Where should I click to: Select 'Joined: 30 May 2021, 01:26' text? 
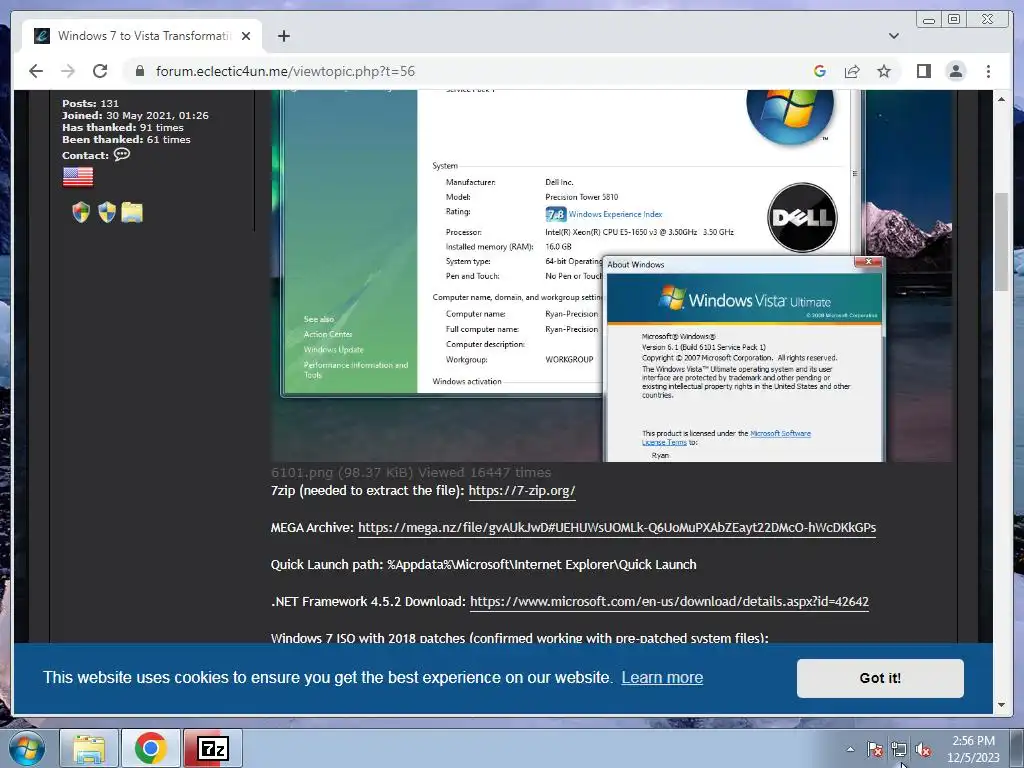[x=135, y=116]
